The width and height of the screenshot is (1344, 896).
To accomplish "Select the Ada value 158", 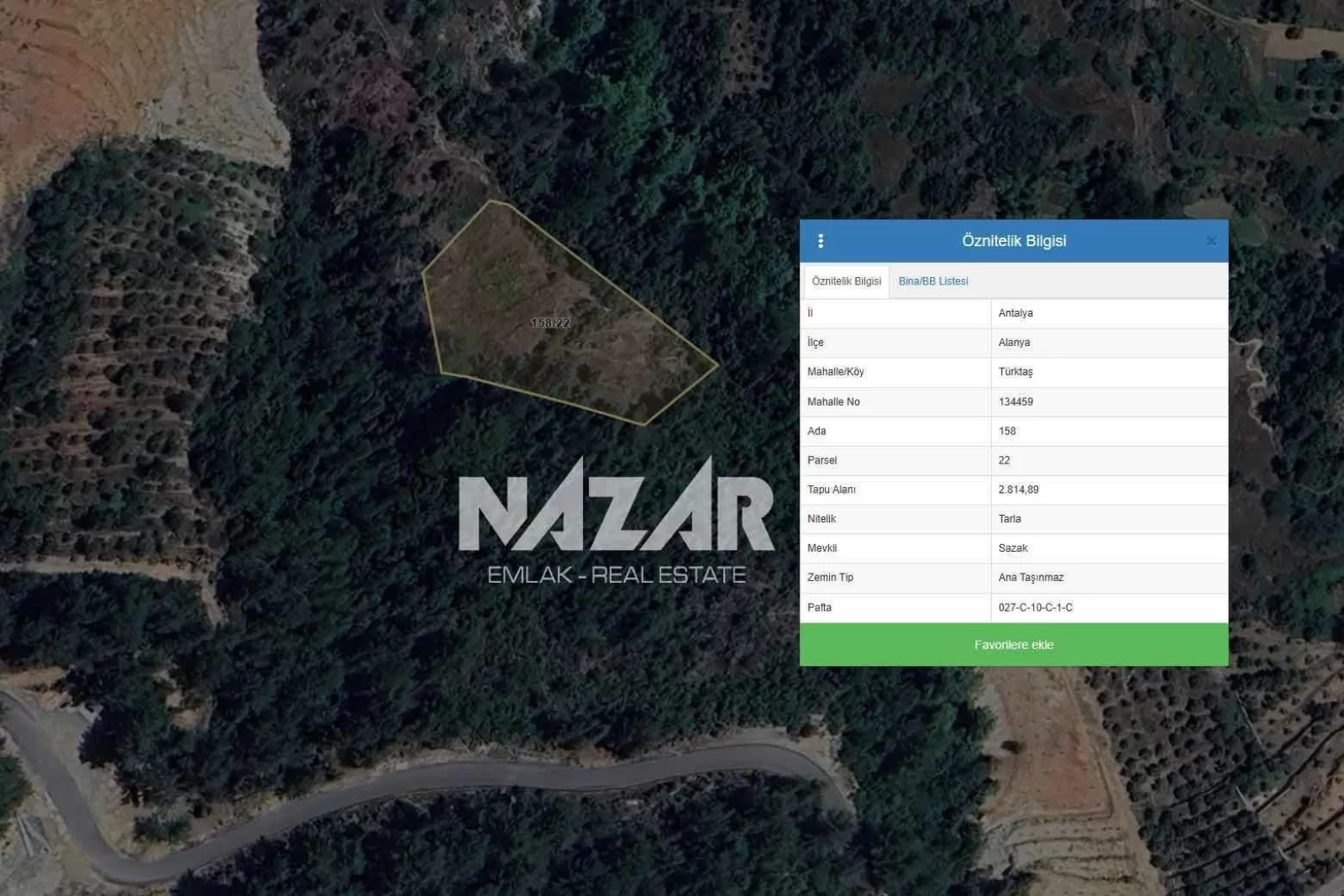I will point(1007,431).
